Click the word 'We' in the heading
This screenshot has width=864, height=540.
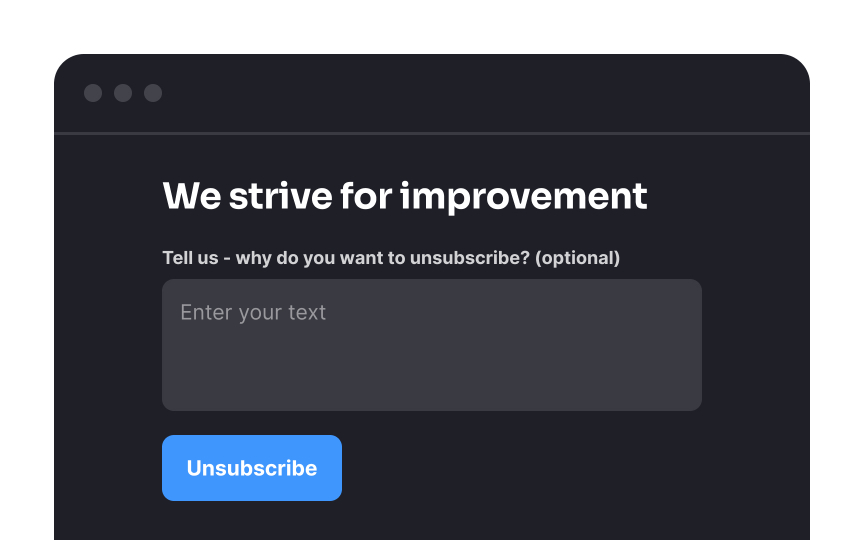pos(192,196)
